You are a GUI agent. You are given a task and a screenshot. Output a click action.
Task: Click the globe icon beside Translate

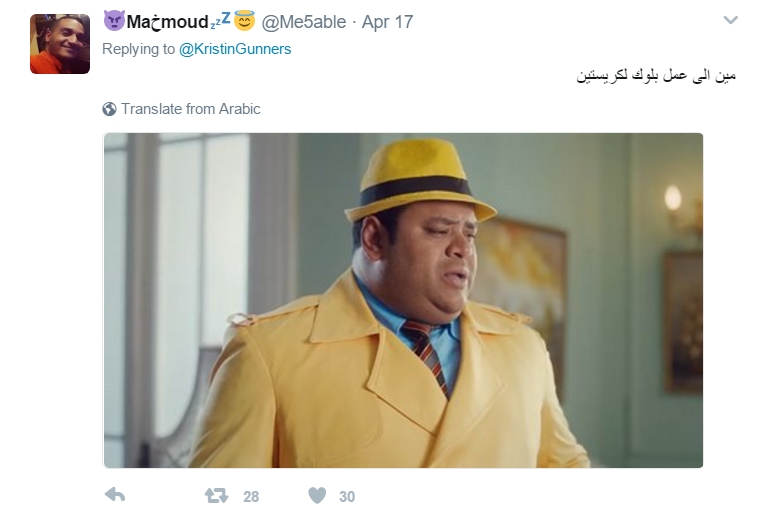109,109
